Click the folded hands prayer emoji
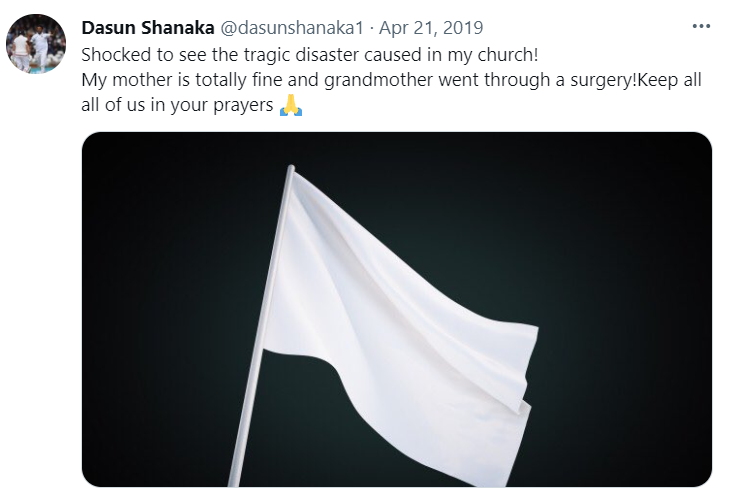This screenshot has width=731, height=495. (x=291, y=105)
